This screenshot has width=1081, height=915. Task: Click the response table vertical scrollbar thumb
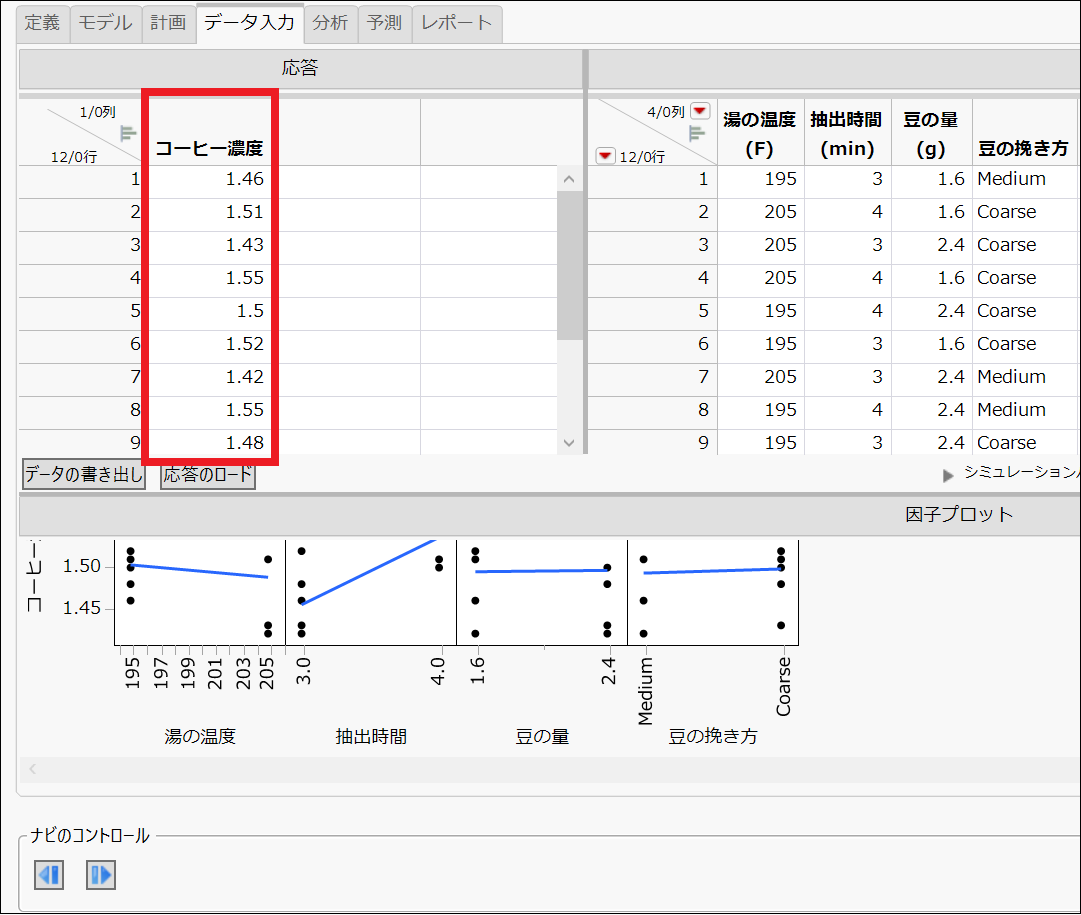(569, 265)
